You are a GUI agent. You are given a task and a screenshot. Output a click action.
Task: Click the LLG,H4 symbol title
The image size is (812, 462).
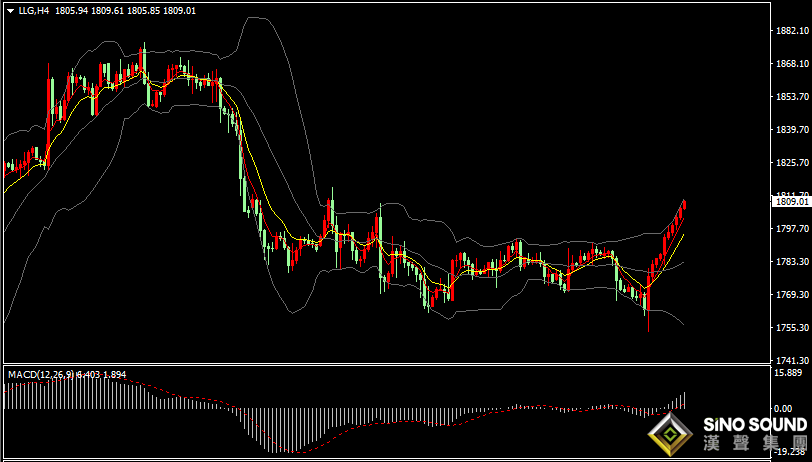31,11
